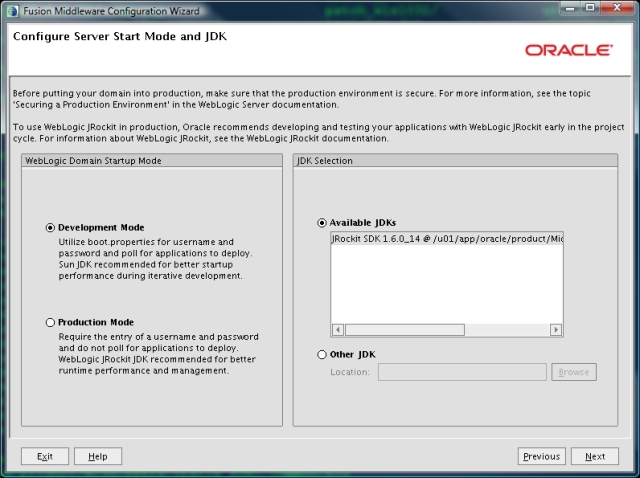The height and width of the screenshot is (478, 640).
Task: Click the 'Configure Server Start Mode and JDK' heading
Action: [x=120, y=36]
